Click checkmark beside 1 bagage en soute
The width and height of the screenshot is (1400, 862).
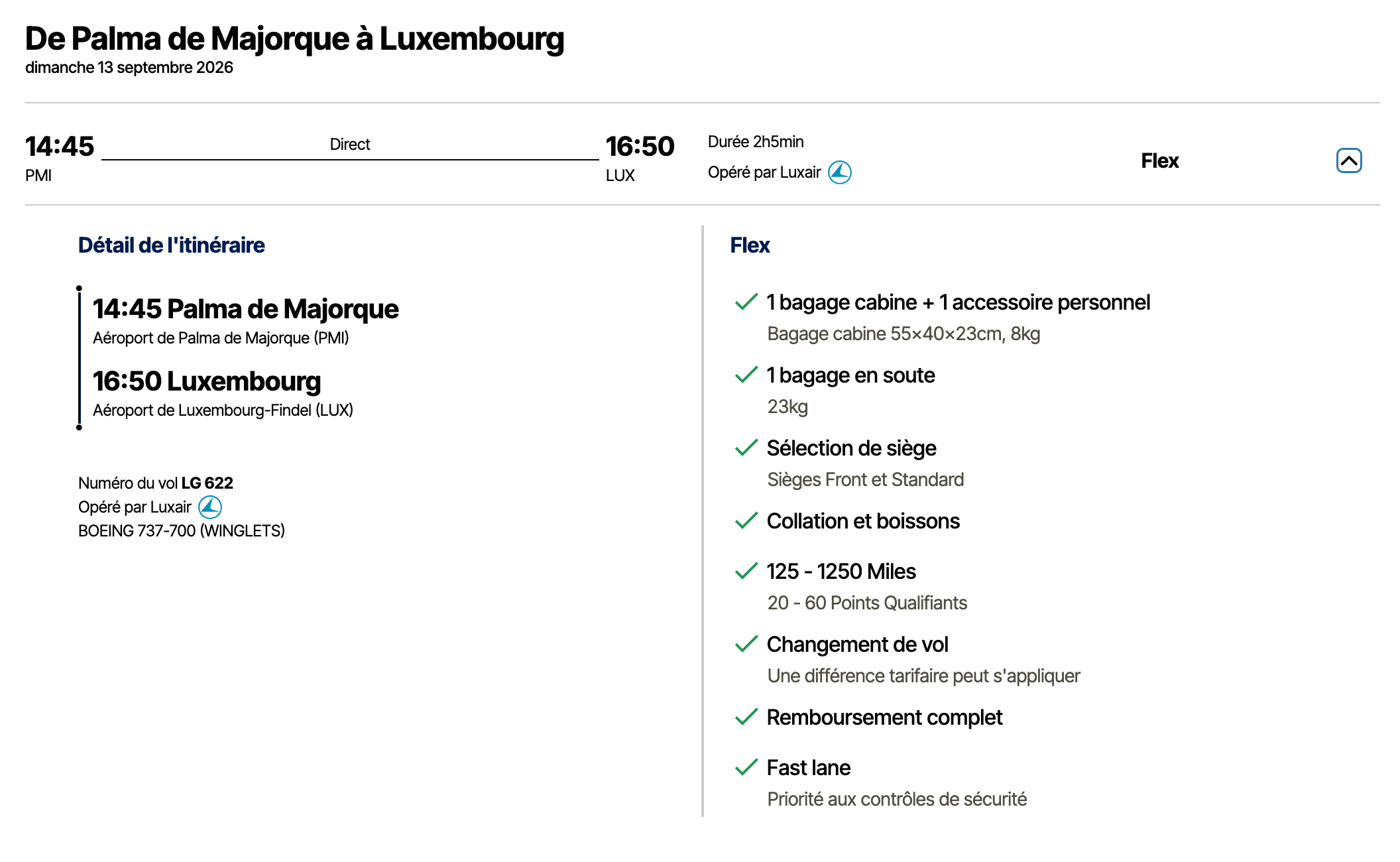746,375
